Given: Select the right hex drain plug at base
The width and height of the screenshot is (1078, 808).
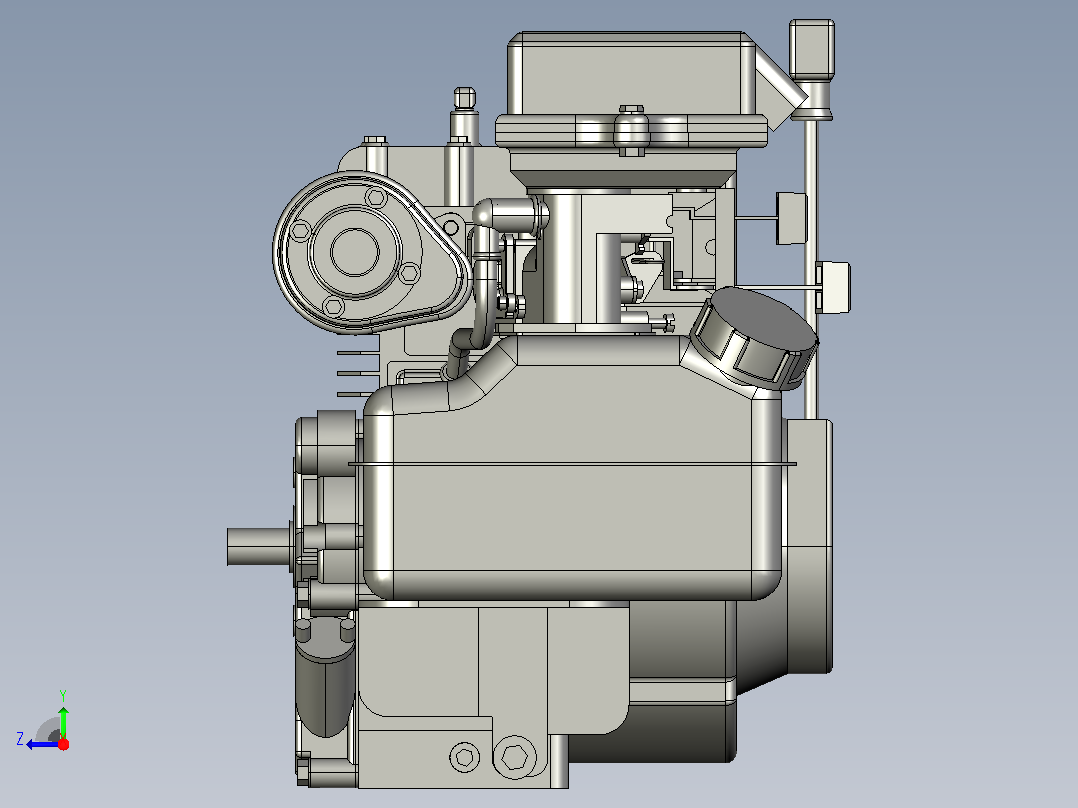Looking at the screenshot, I should 515,757.
